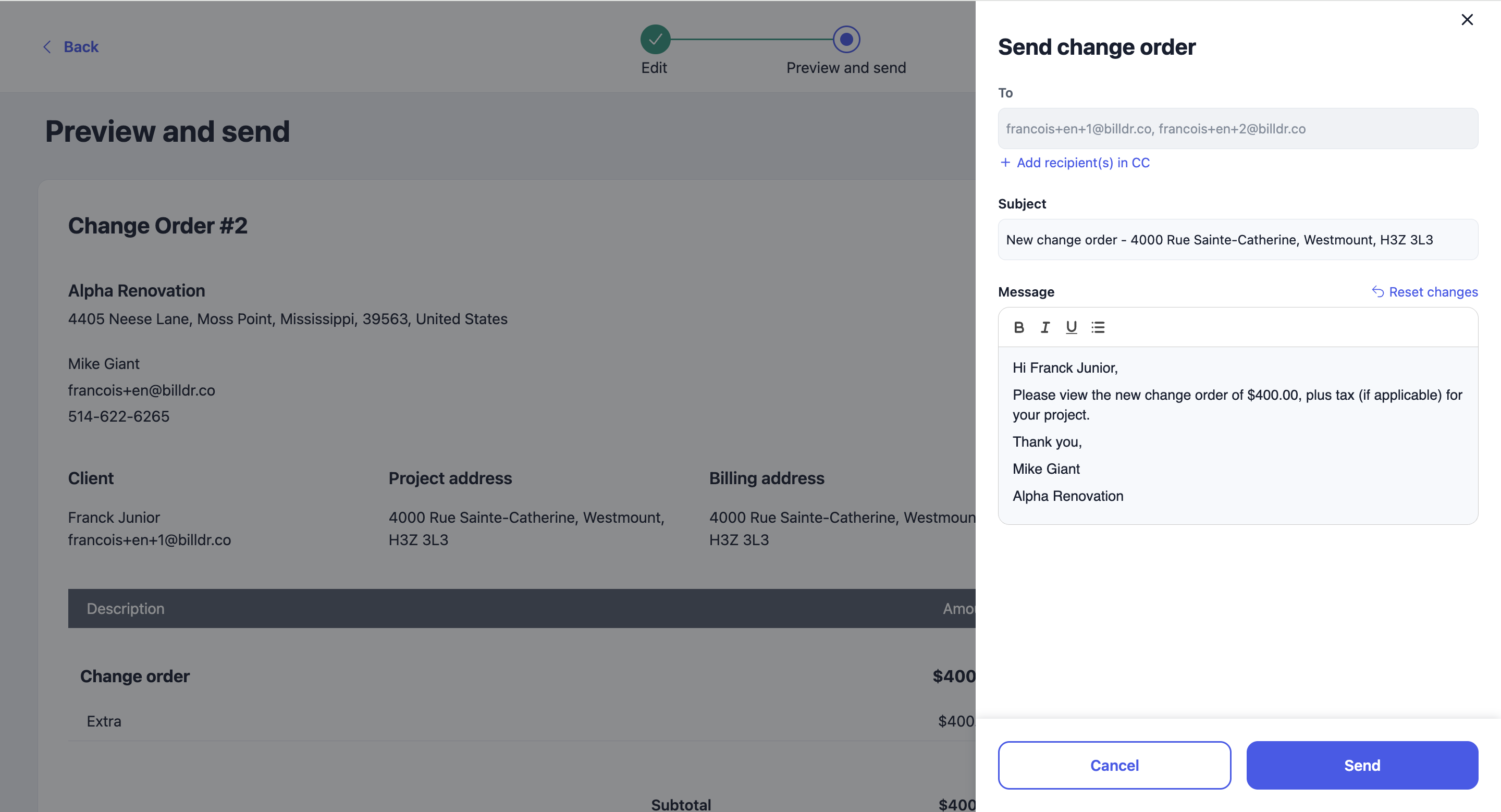
Task: Click the client name Franck Junior in preview
Action: coord(114,517)
